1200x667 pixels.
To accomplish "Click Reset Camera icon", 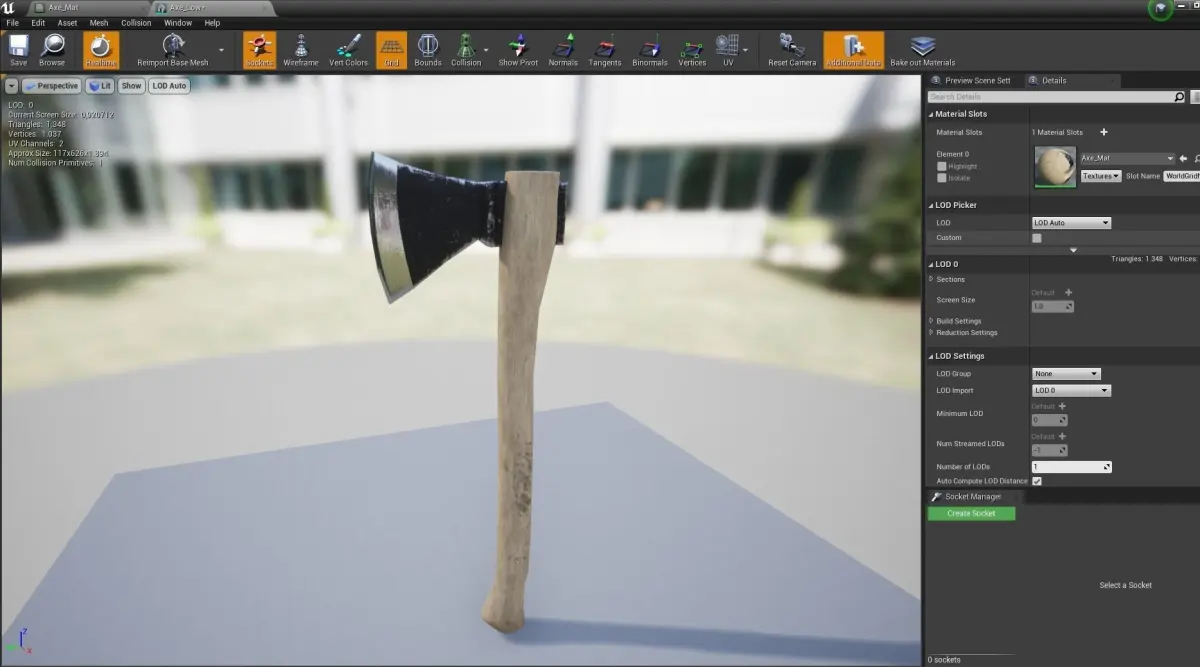I will click(x=792, y=49).
